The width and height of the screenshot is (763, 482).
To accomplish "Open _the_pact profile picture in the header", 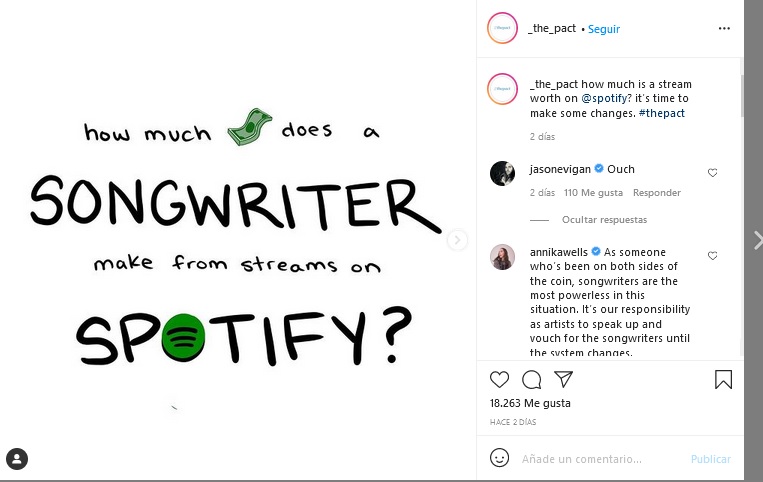I will click(x=502, y=28).
